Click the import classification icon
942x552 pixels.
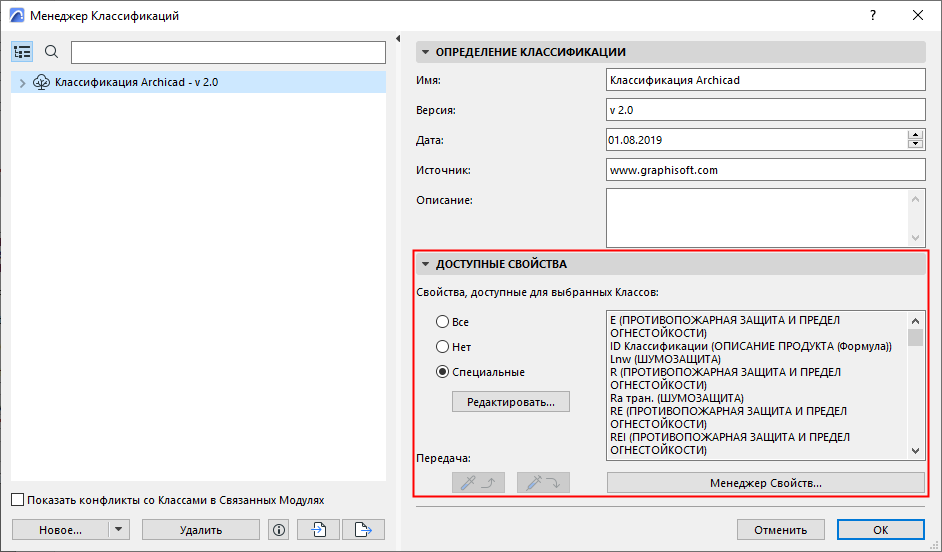[x=318, y=530]
